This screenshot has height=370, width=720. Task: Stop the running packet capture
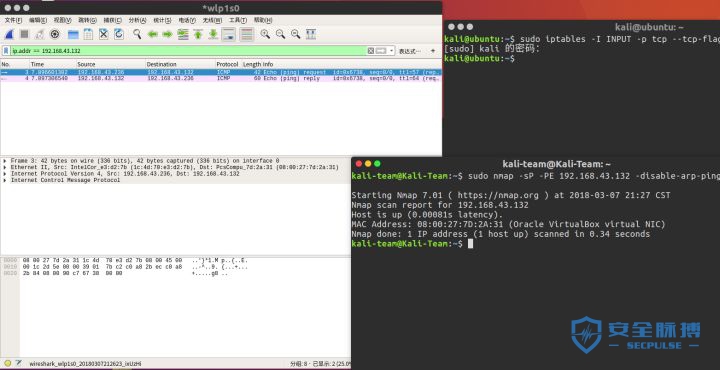pyautogui.click(x=24, y=34)
